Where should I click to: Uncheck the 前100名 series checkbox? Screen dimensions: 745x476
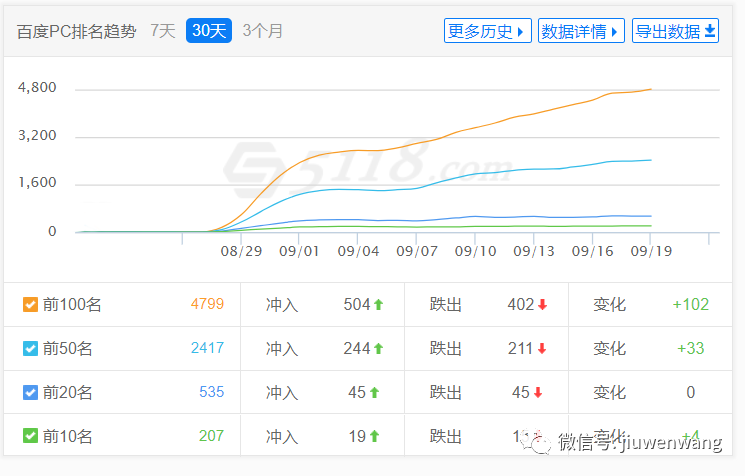30,305
